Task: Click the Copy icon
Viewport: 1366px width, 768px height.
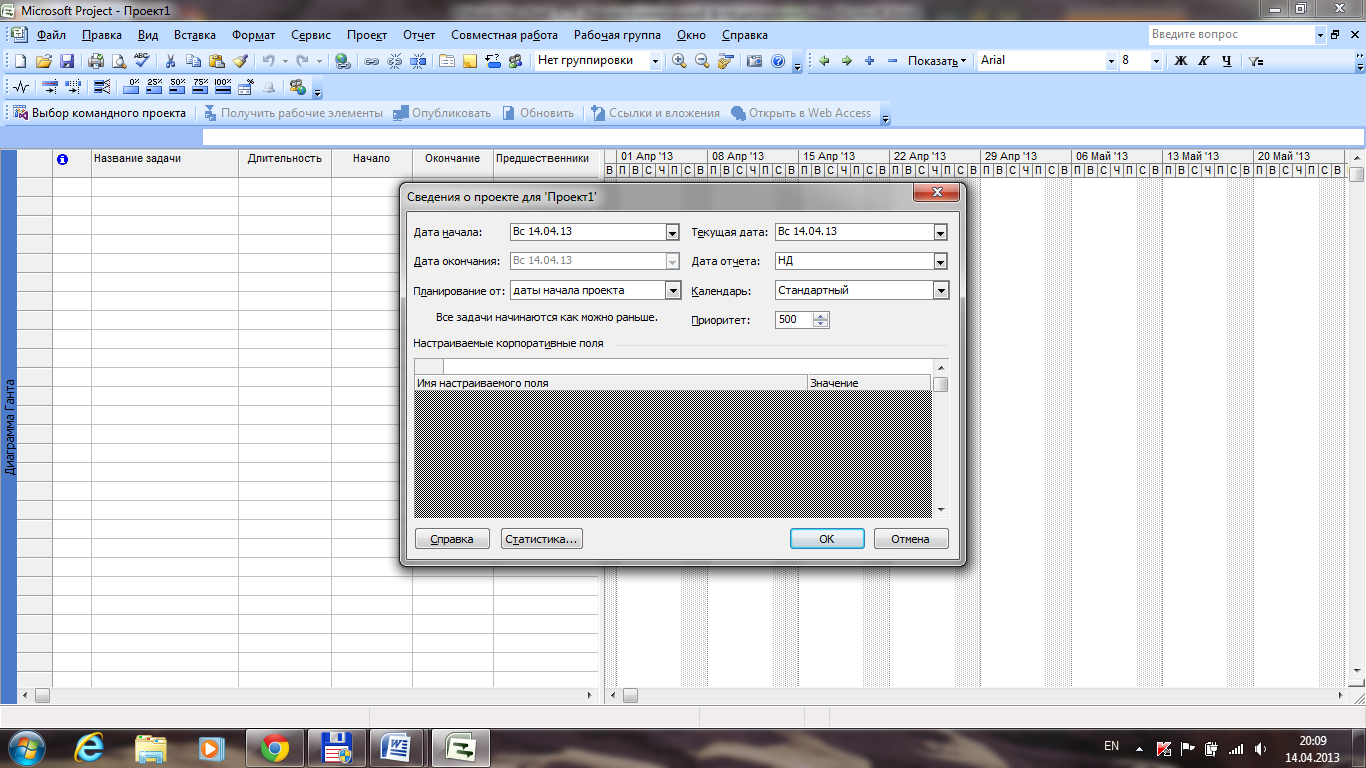Action: click(194, 61)
